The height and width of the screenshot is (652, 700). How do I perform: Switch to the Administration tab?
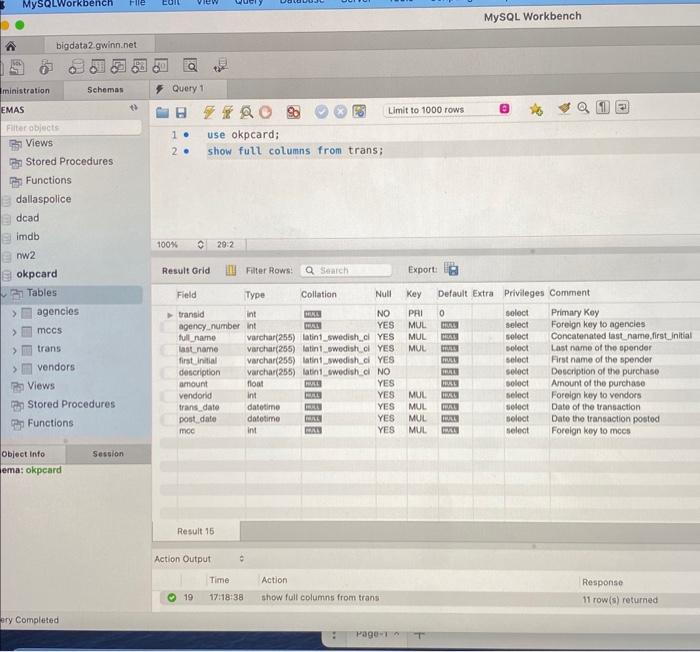pyautogui.click(x=31, y=90)
